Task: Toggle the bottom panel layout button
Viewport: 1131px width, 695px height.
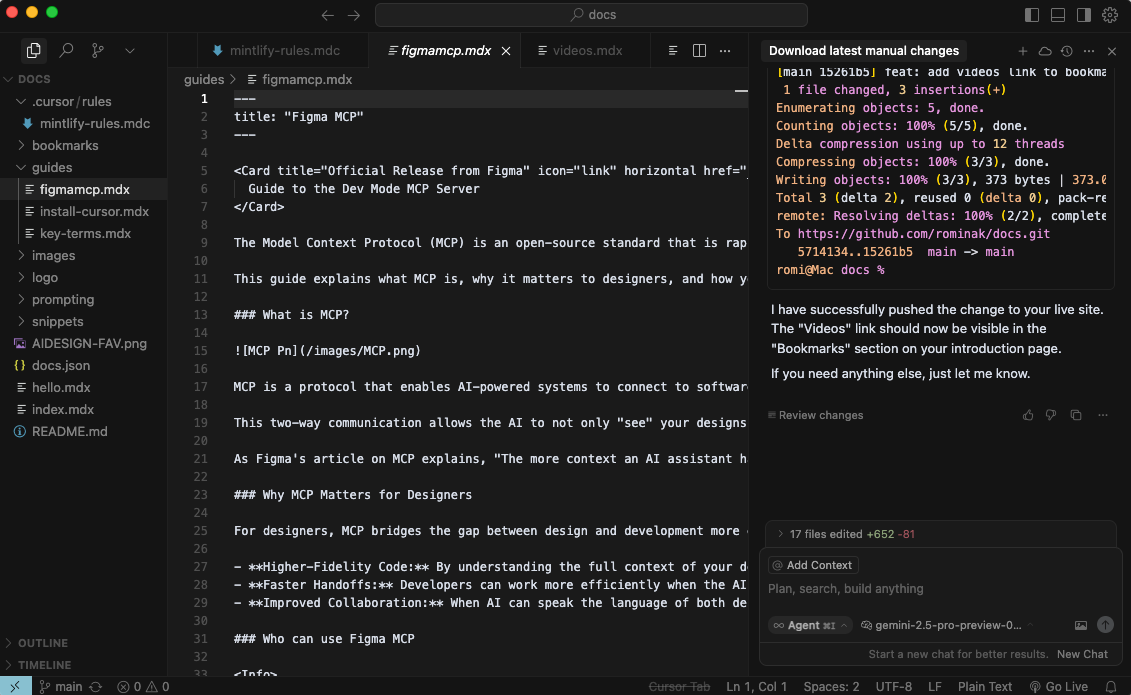Action: point(1058,15)
